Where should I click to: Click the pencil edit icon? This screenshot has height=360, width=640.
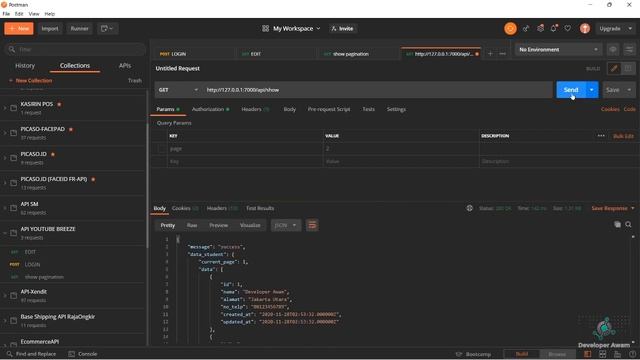point(614,69)
